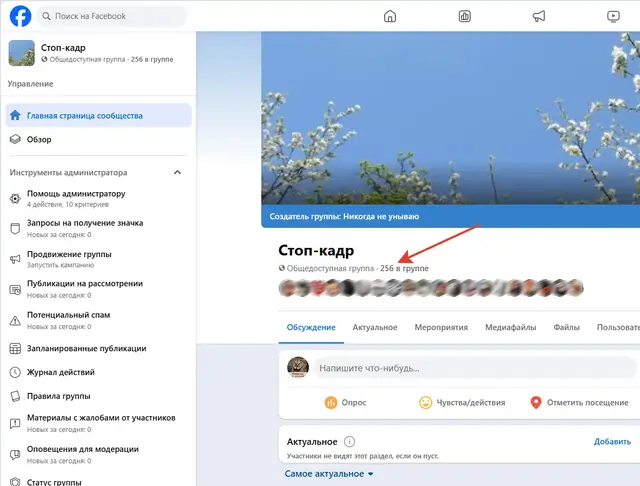Open the Home feed icon
Screen dimensions: 640x486
coord(390,16)
